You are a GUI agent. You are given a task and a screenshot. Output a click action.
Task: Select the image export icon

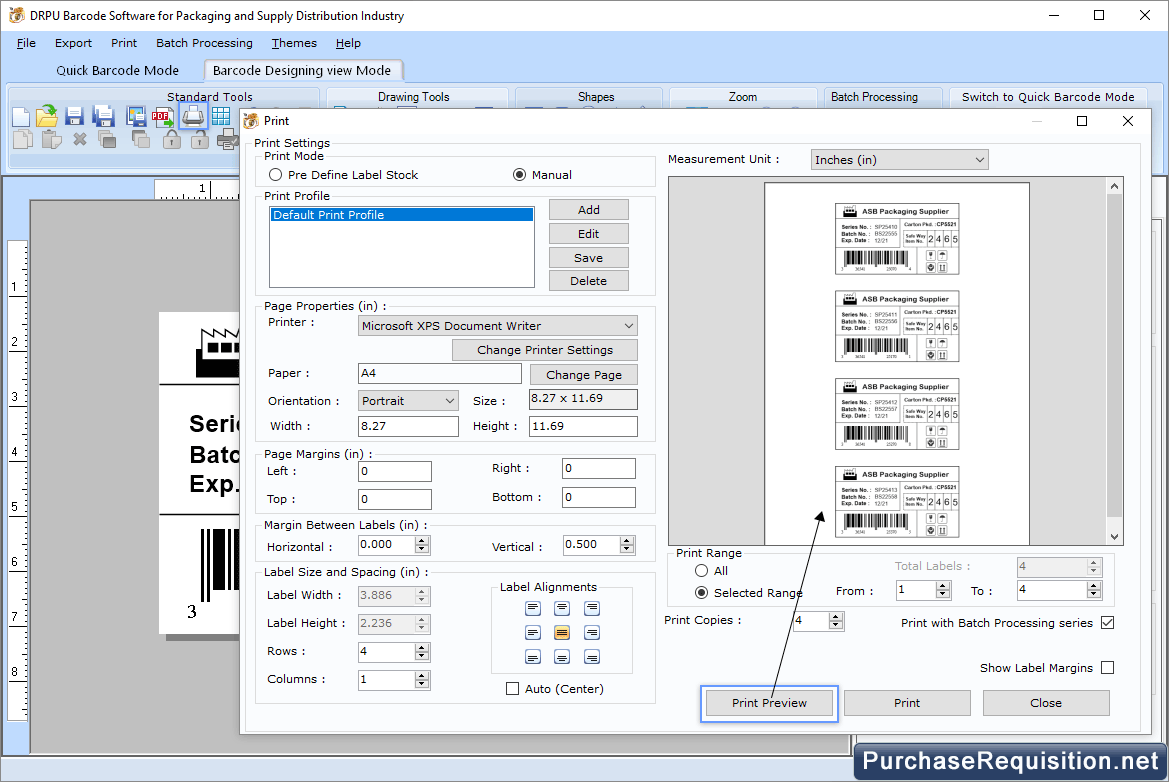[x=134, y=116]
